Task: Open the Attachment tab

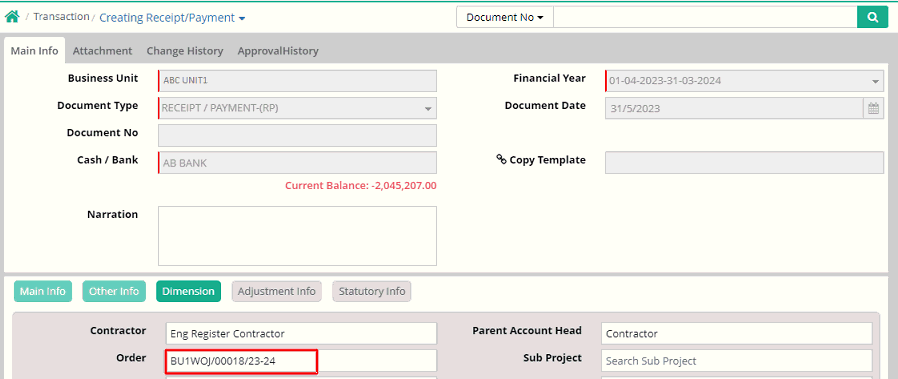Action: click(x=103, y=51)
